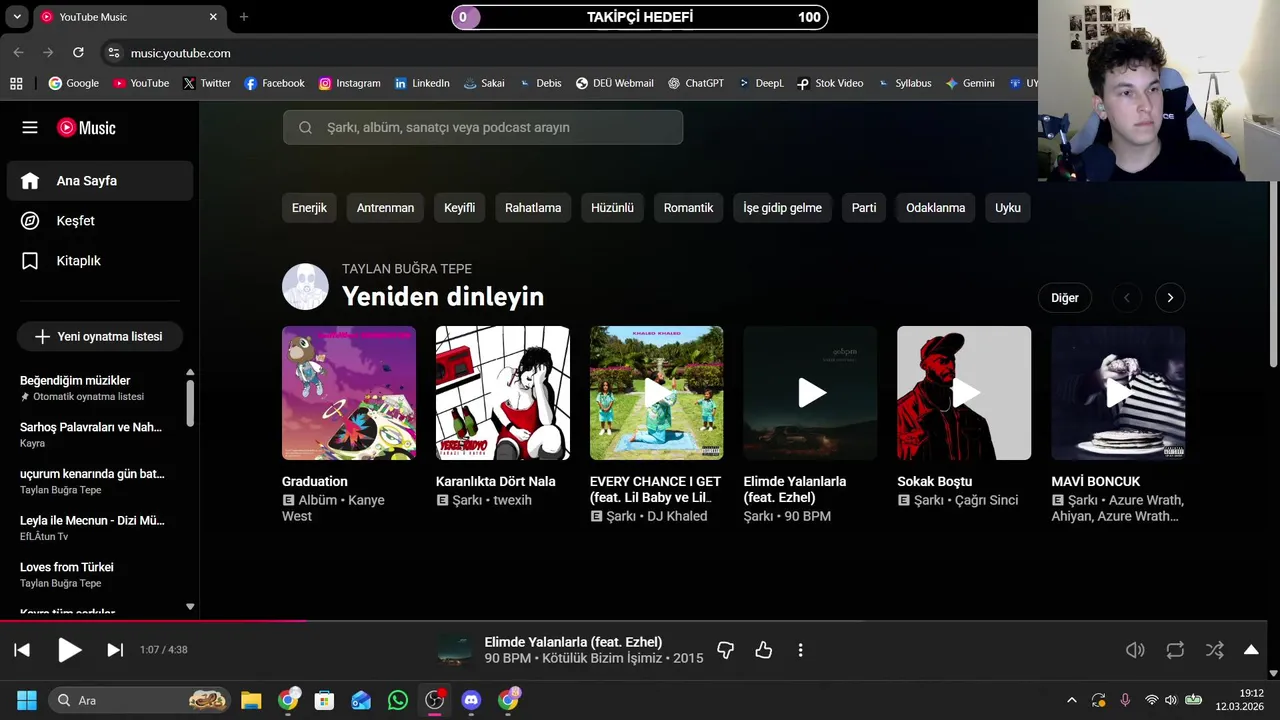The image size is (1280, 720).
Task: Show previous items in Yeniden dinleyin carousel
Action: point(1127,298)
